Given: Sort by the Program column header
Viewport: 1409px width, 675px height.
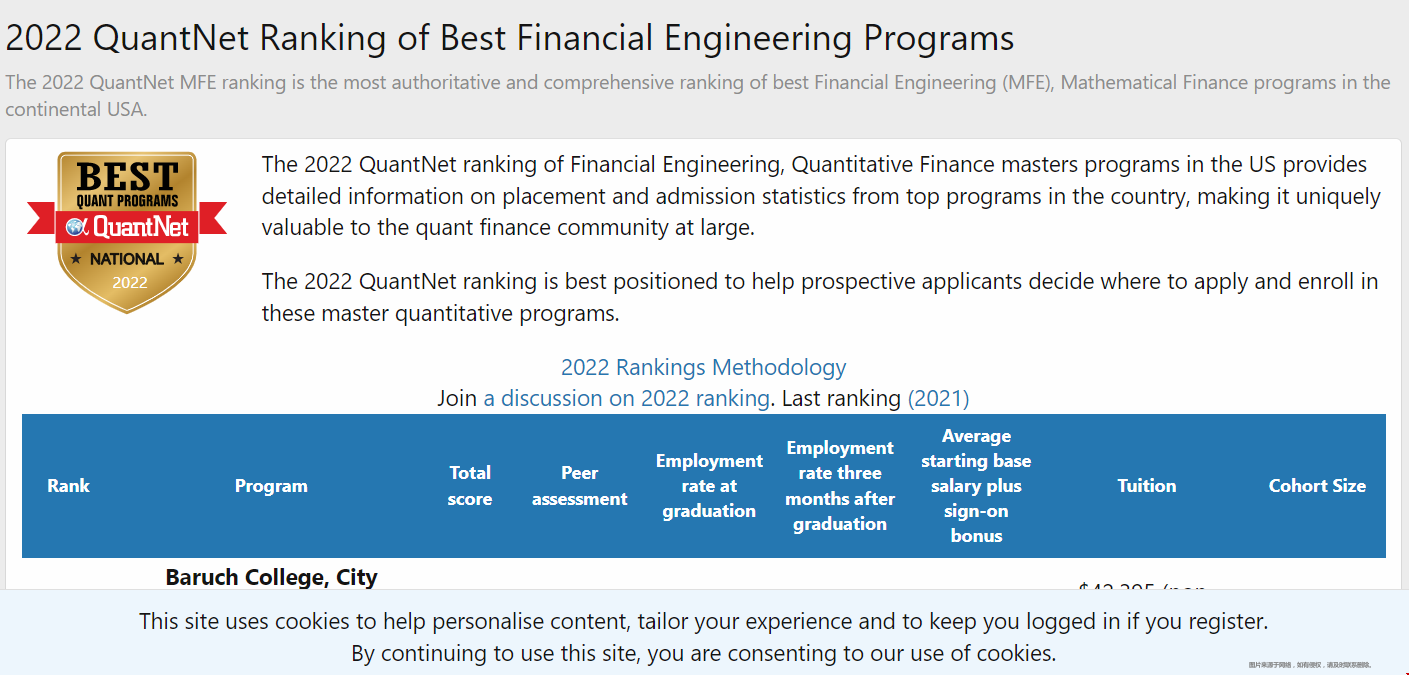Looking at the screenshot, I should click(x=271, y=486).
